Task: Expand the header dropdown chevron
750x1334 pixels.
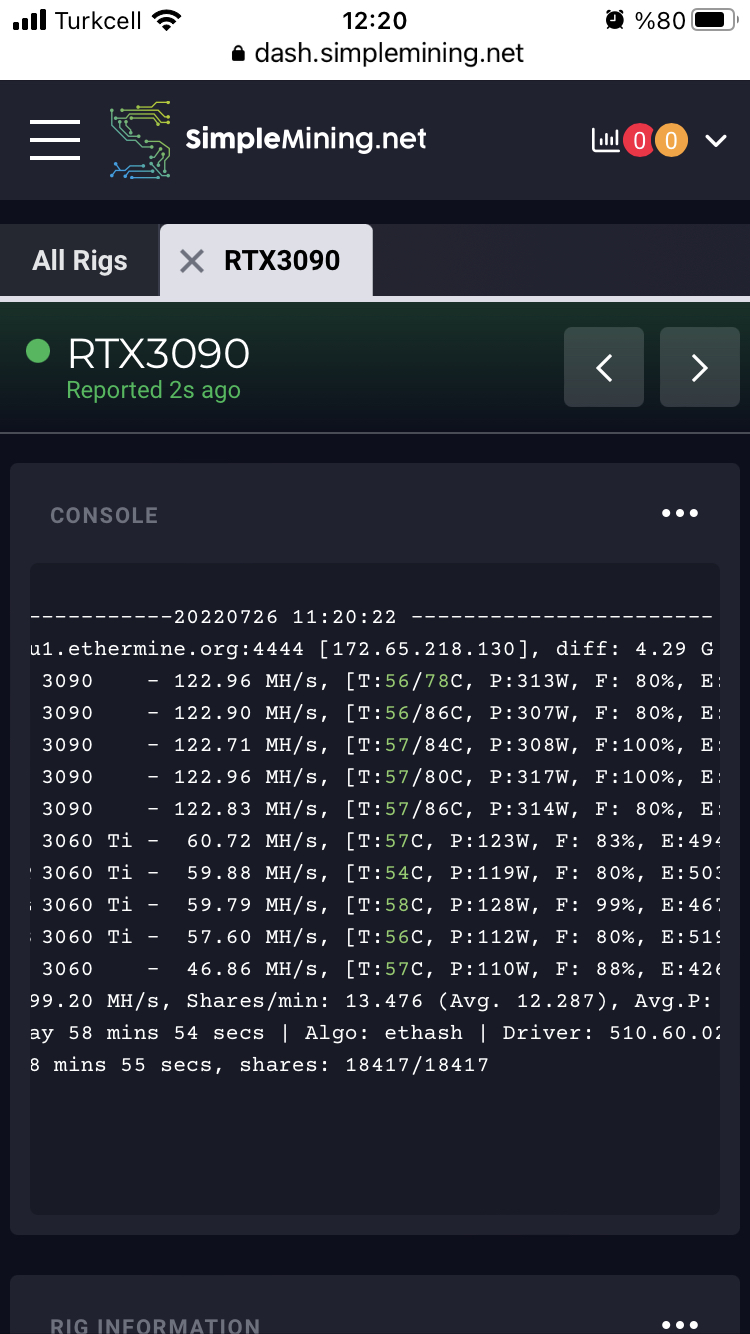Action: click(x=716, y=141)
